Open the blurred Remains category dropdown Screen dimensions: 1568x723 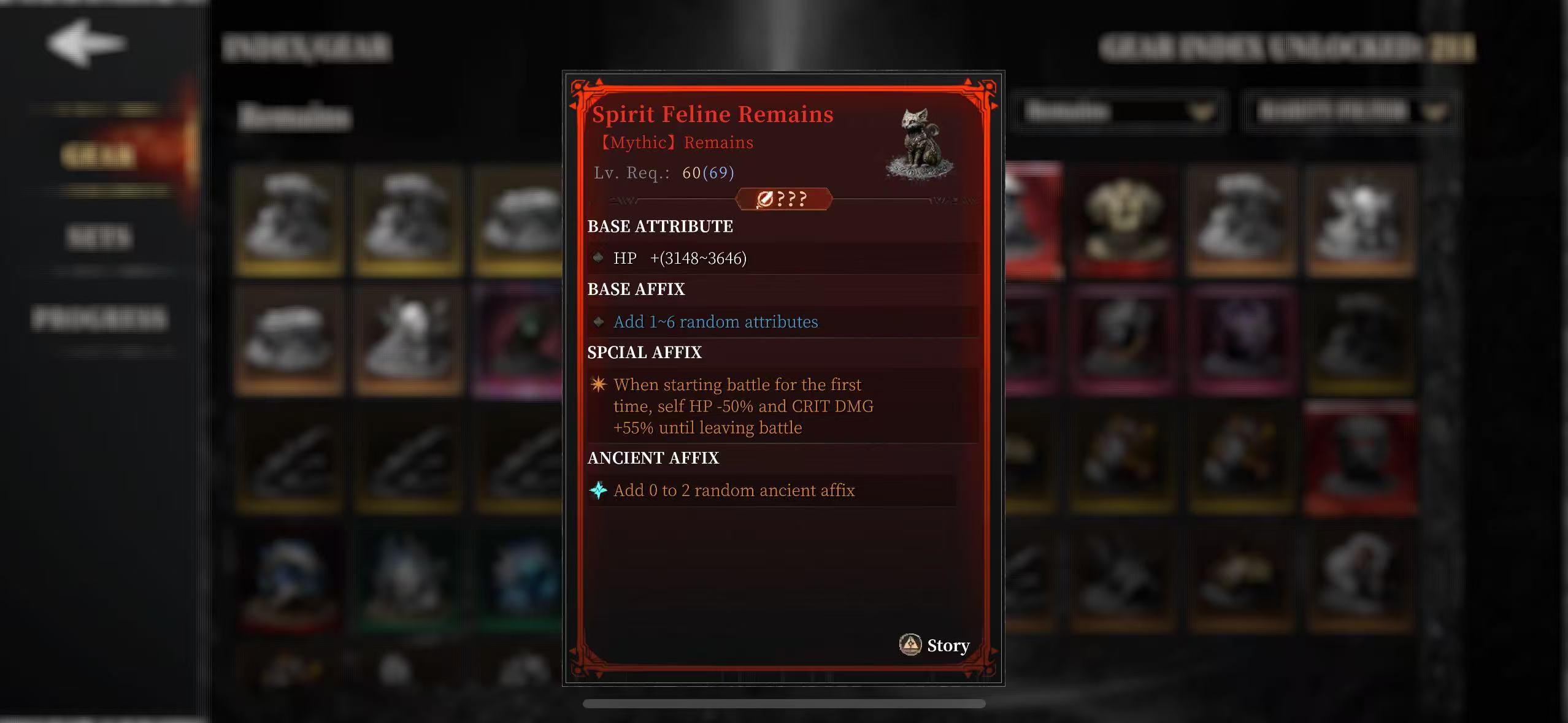(x=1116, y=112)
